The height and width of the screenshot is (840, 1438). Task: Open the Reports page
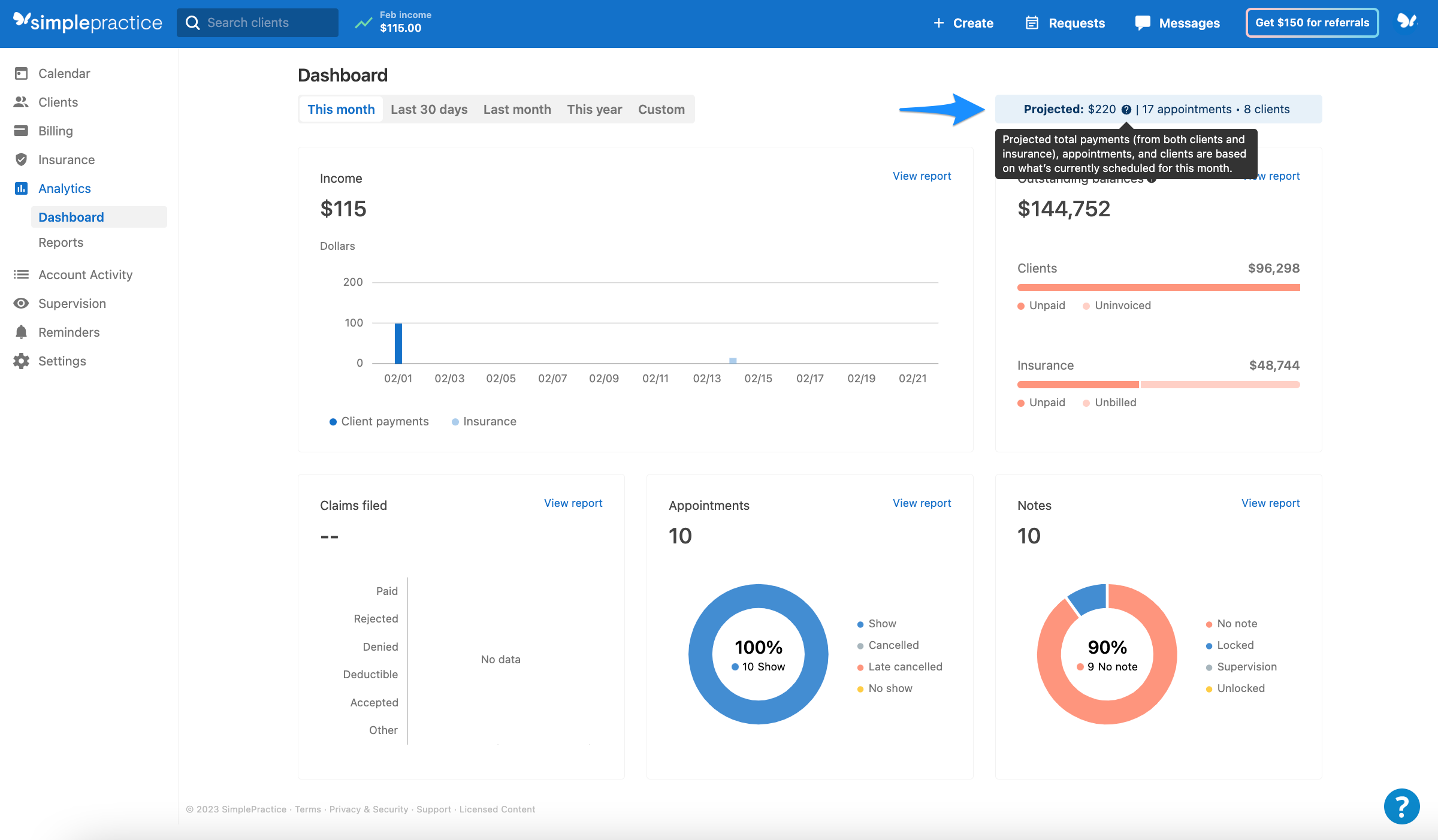(61, 242)
